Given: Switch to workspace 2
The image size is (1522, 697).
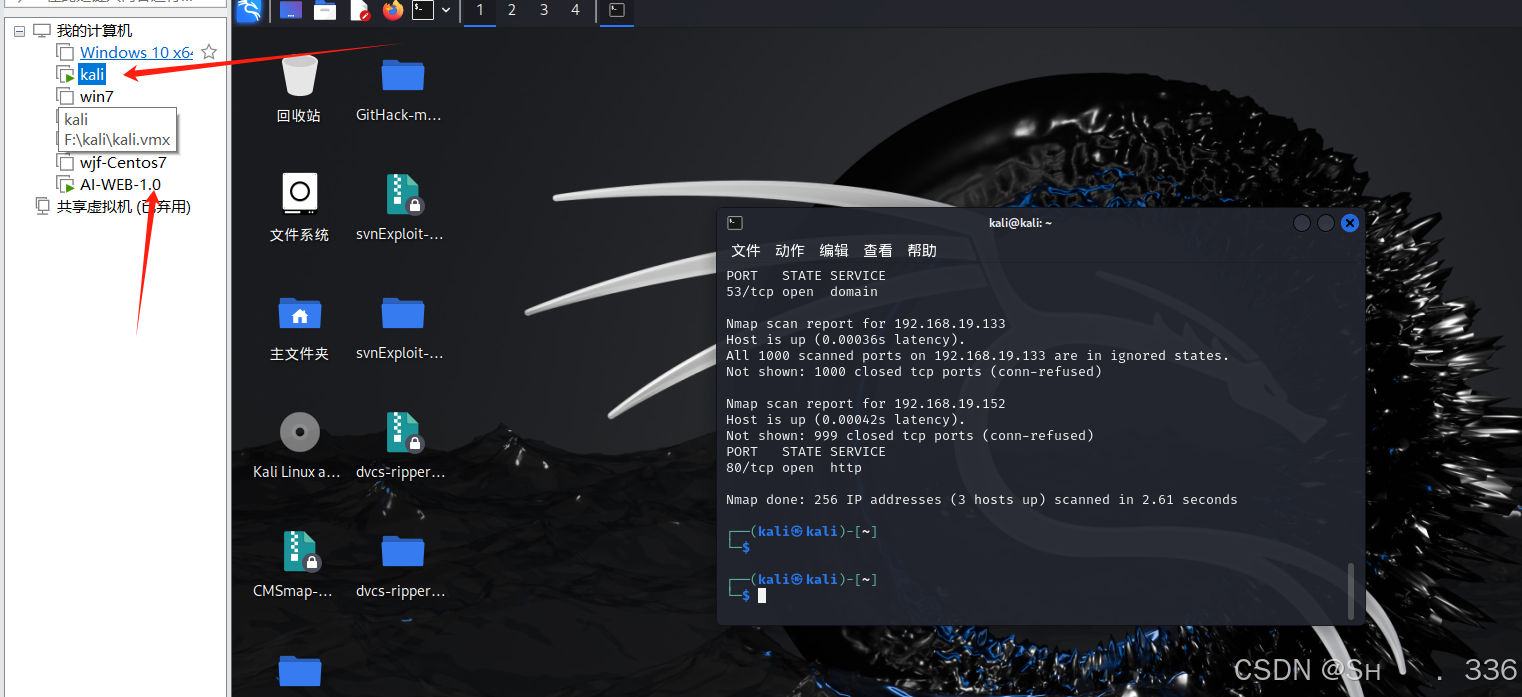Looking at the screenshot, I should point(512,10).
